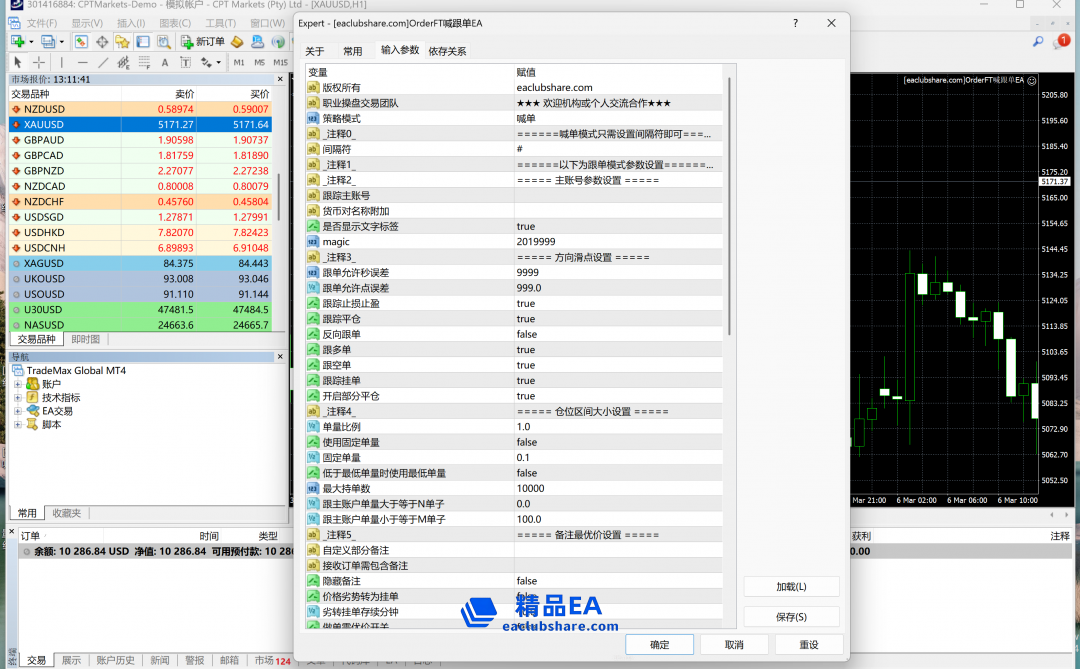Open the Data Window crosshair icon
1080x669 pixels.
click(101, 41)
